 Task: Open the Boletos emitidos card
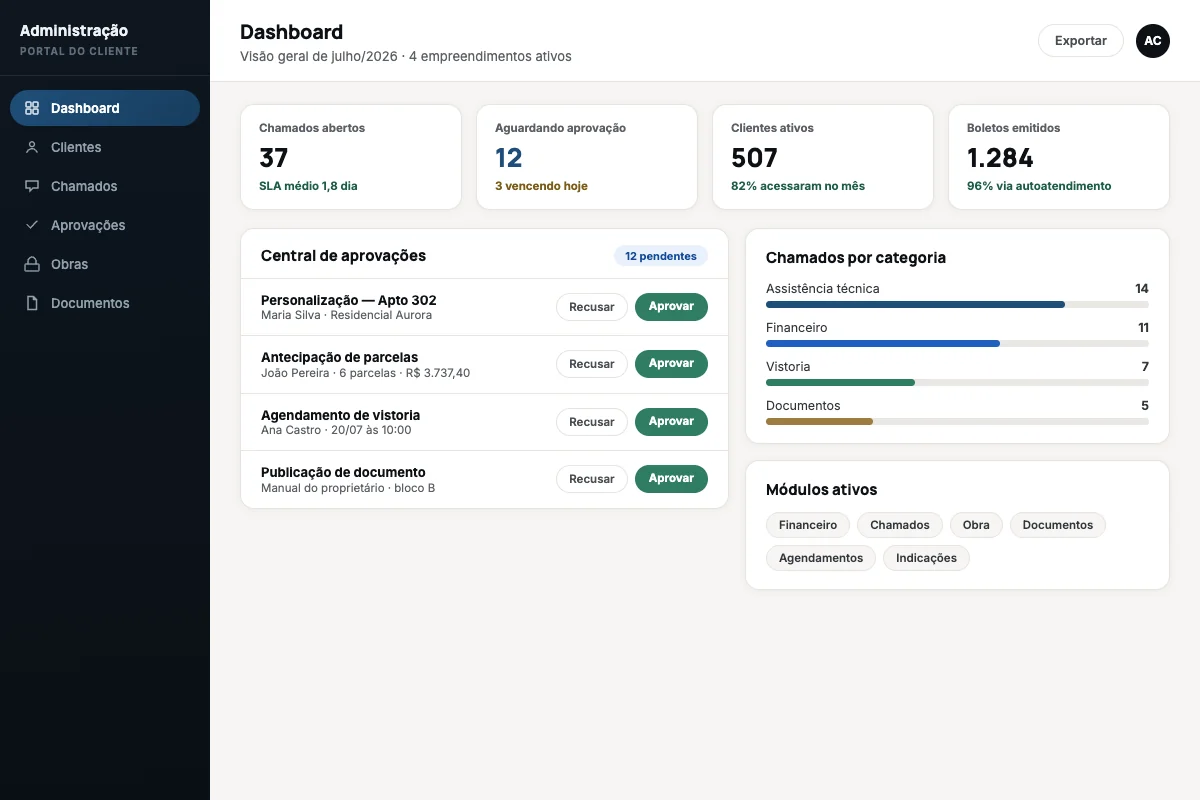click(x=1059, y=157)
